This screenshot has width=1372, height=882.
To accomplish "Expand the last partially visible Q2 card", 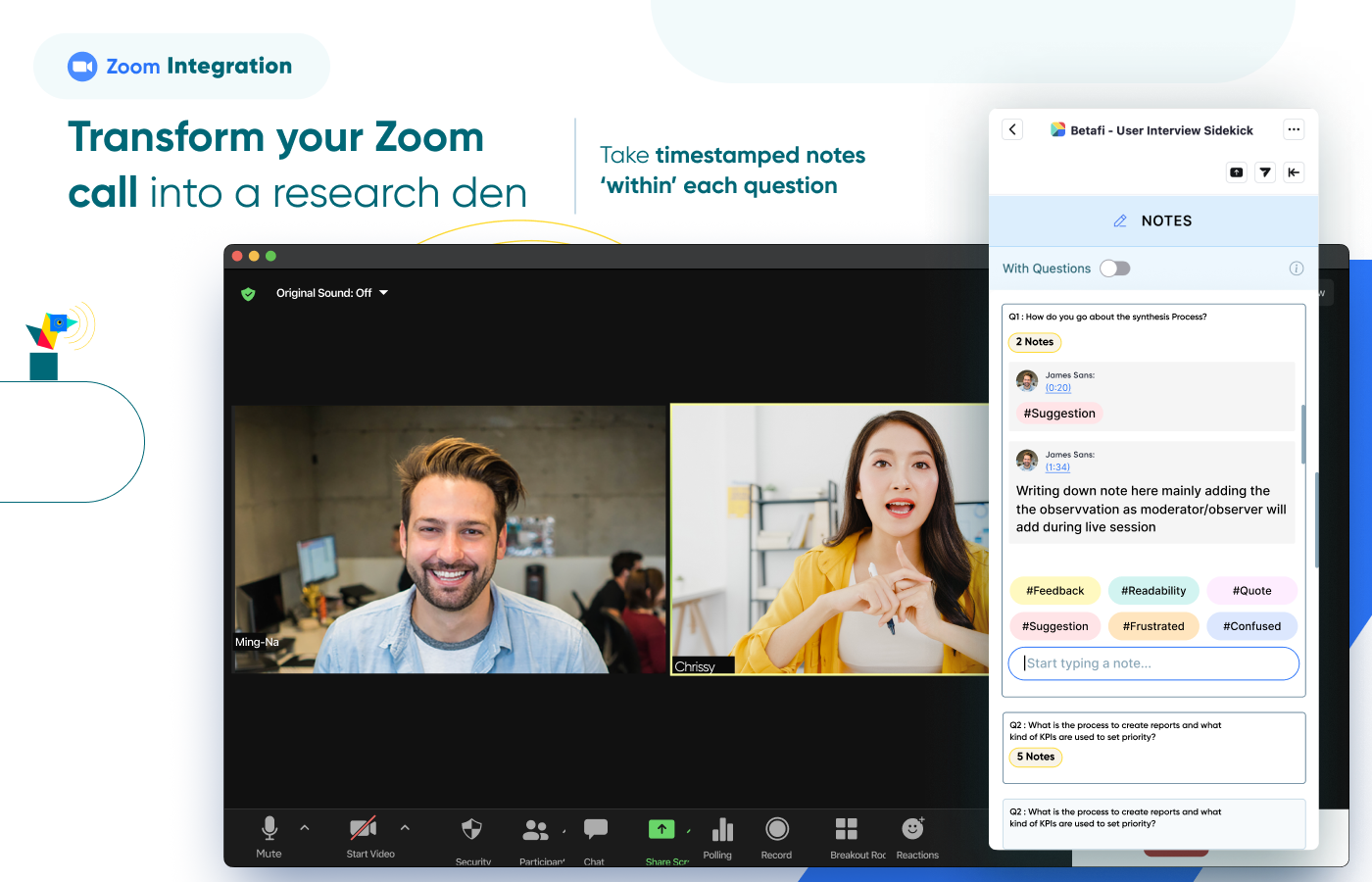I will pyautogui.click(x=1153, y=823).
